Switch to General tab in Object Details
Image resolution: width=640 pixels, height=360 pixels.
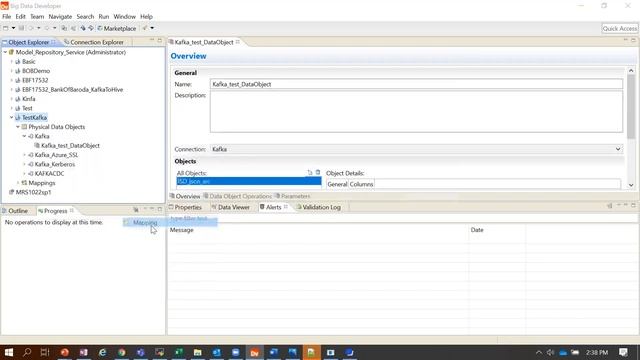coord(337,184)
